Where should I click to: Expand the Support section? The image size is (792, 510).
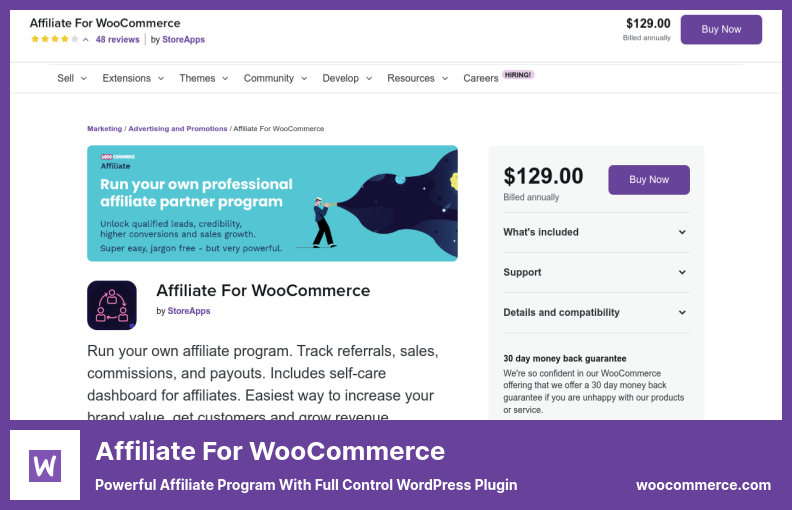[596, 272]
